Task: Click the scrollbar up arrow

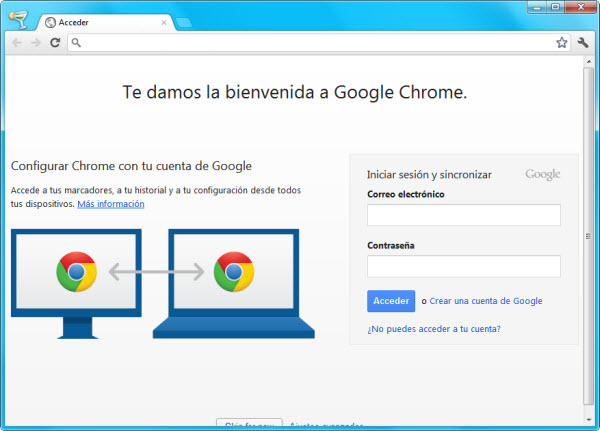Action: [589, 61]
